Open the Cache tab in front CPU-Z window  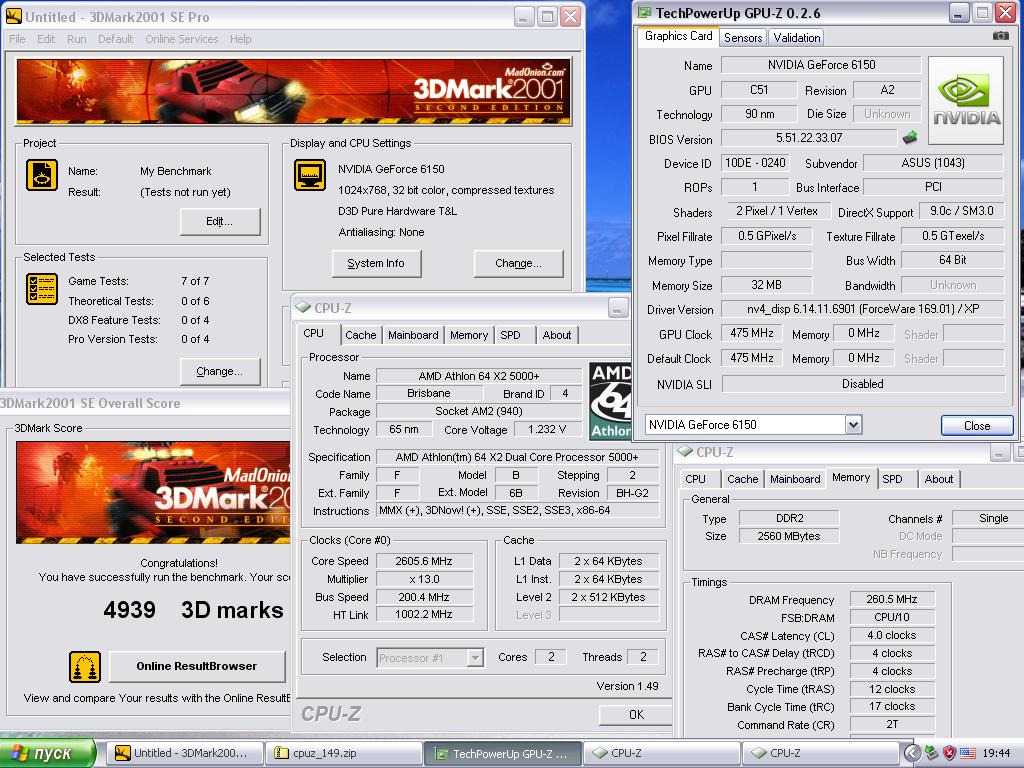pyautogui.click(x=360, y=335)
